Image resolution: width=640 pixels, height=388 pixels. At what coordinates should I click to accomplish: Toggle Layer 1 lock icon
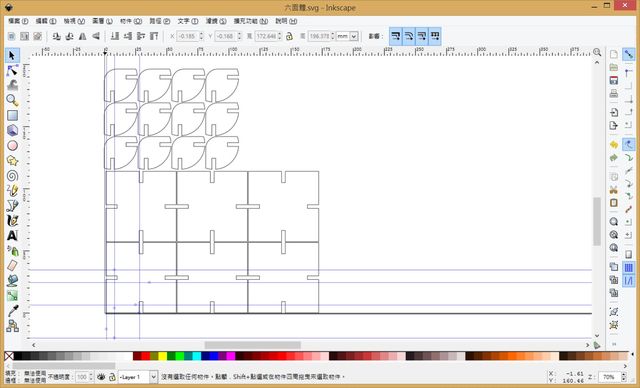(x=112, y=377)
